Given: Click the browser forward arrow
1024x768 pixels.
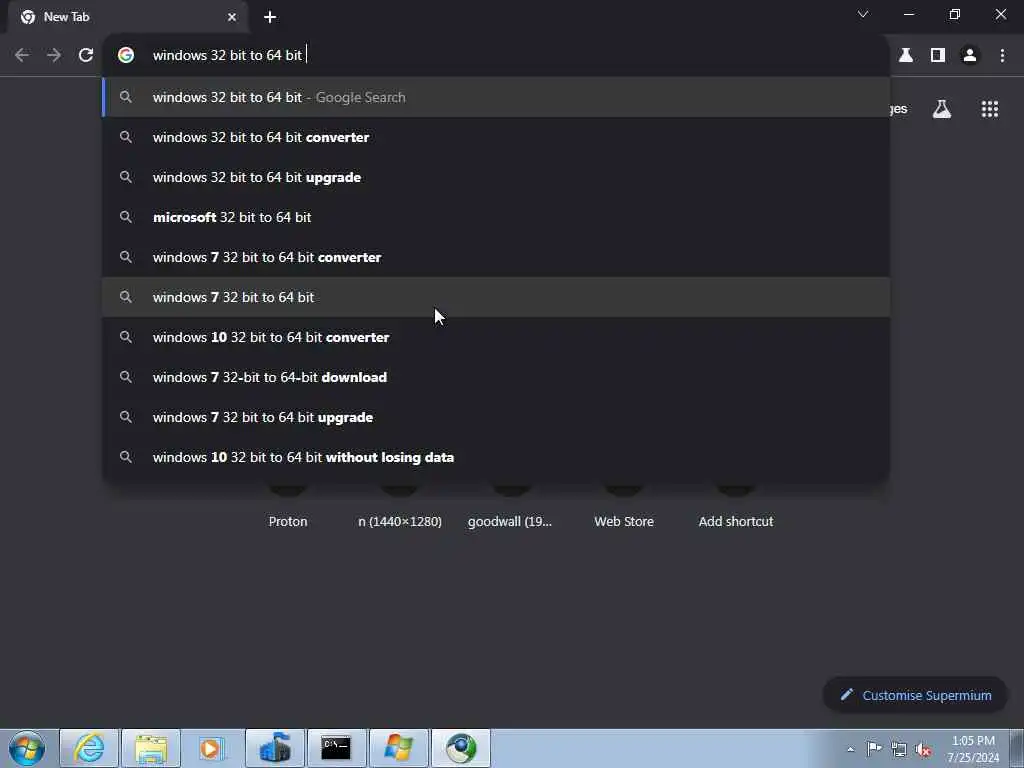Looking at the screenshot, I should pos(54,56).
